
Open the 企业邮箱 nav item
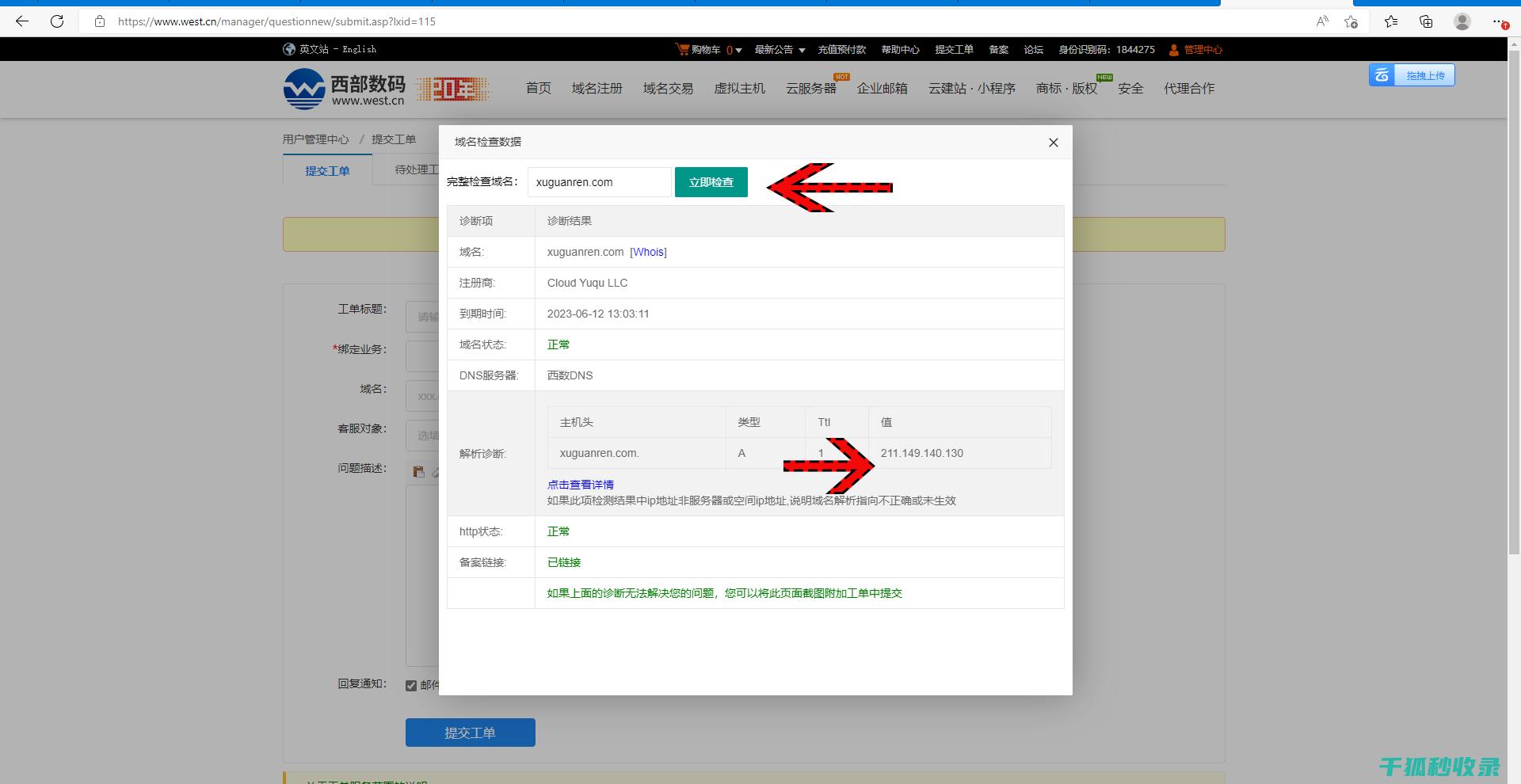point(882,88)
